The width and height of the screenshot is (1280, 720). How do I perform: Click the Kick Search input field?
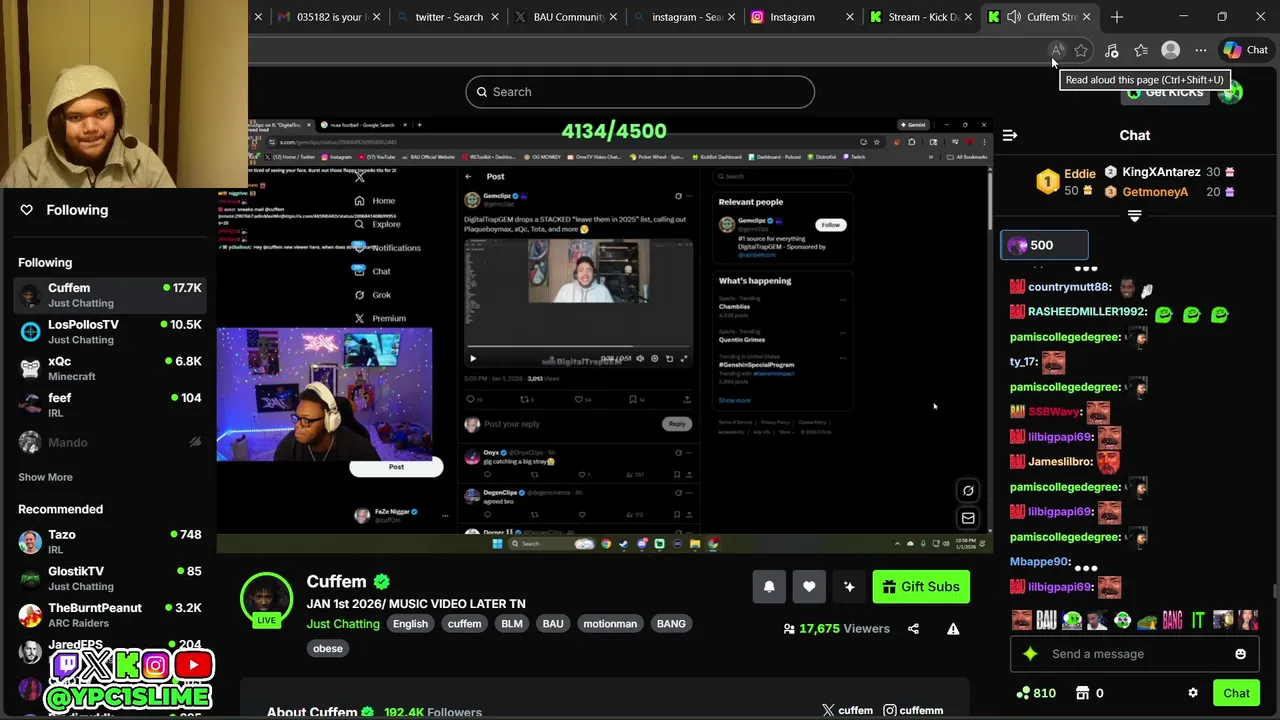point(640,92)
